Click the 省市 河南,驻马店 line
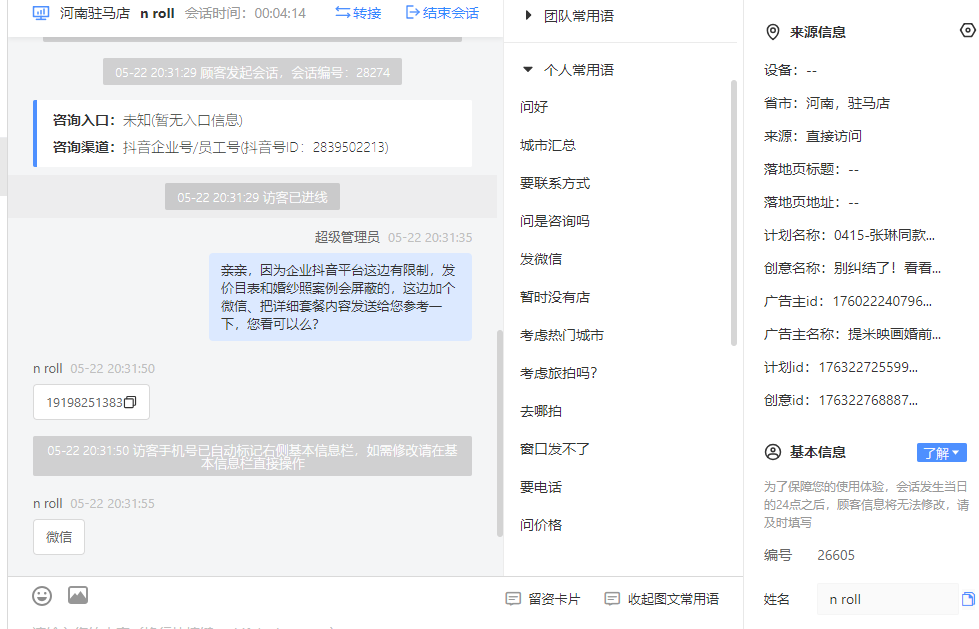Viewport: 979px width, 629px height. (x=827, y=104)
